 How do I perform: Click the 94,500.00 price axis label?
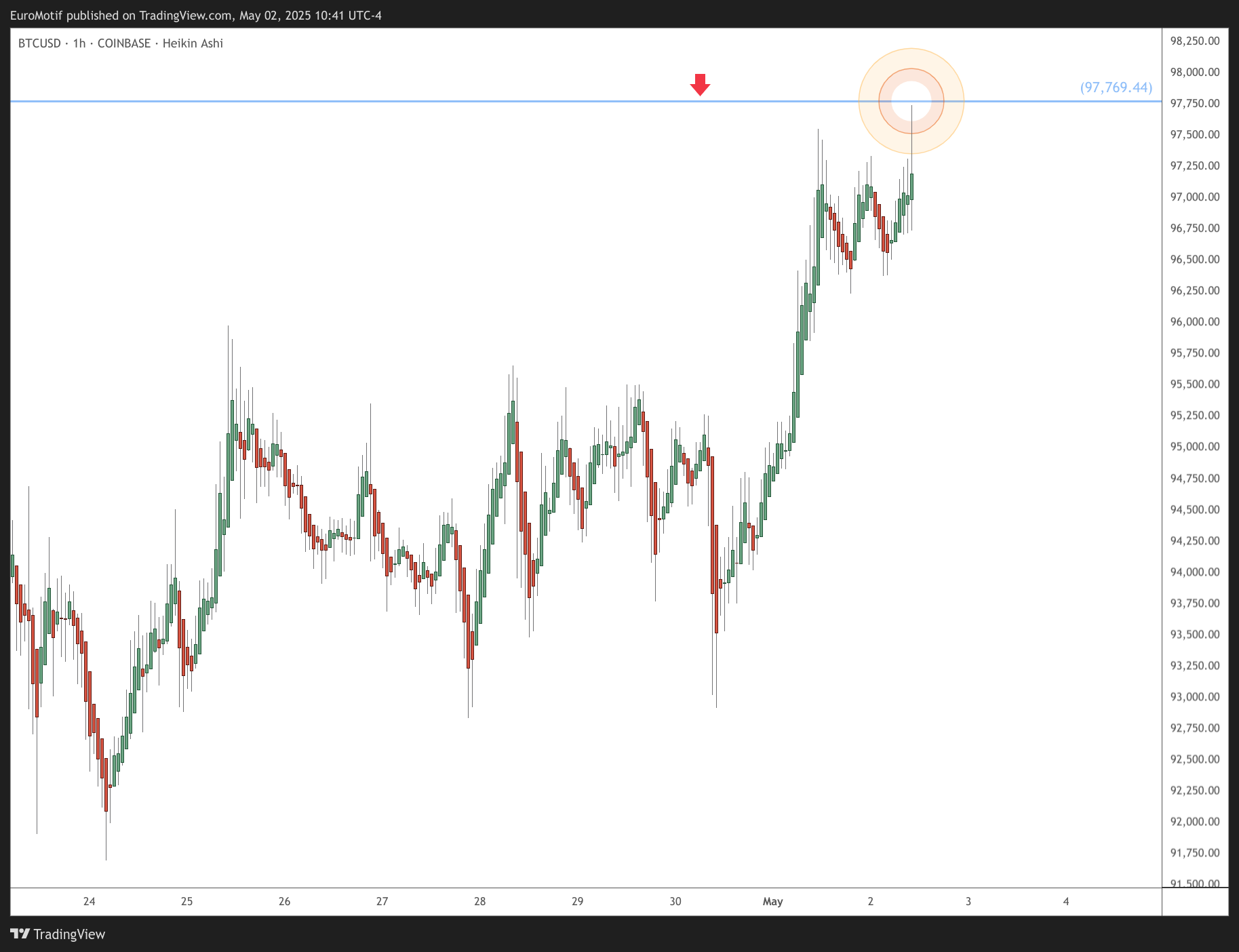(x=1195, y=509)
